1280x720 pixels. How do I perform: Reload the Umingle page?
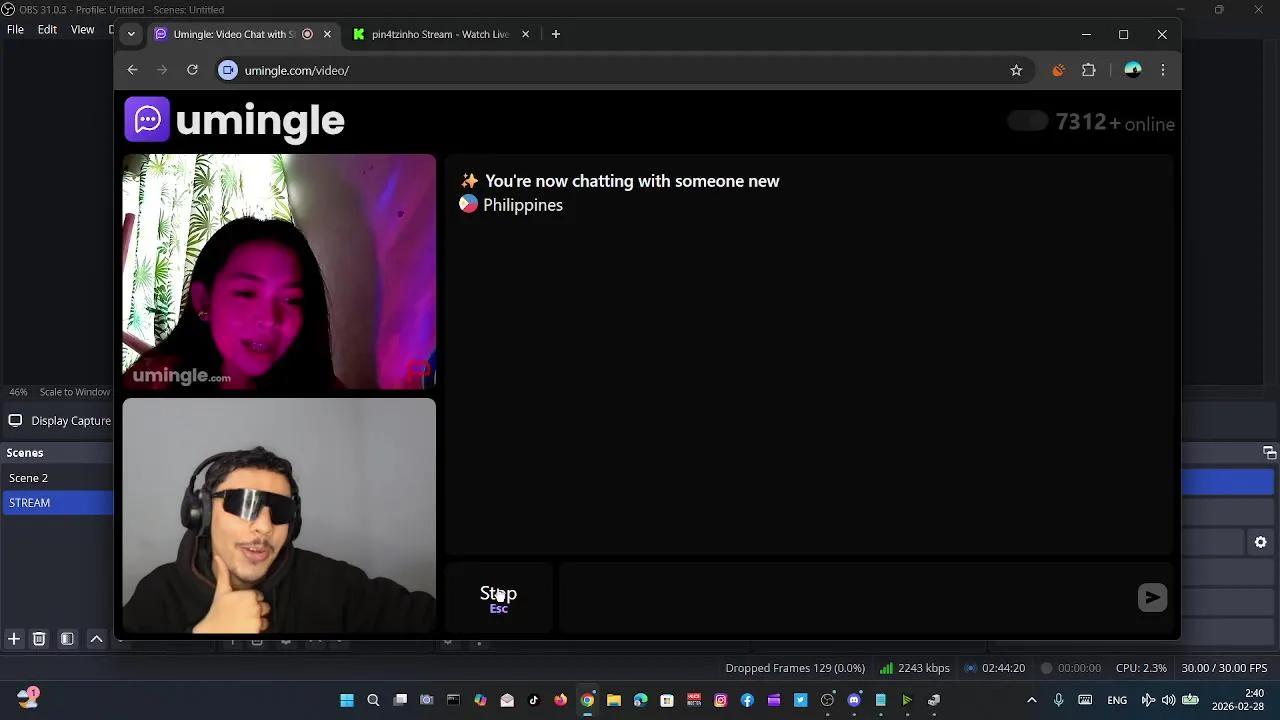(192, 70)
